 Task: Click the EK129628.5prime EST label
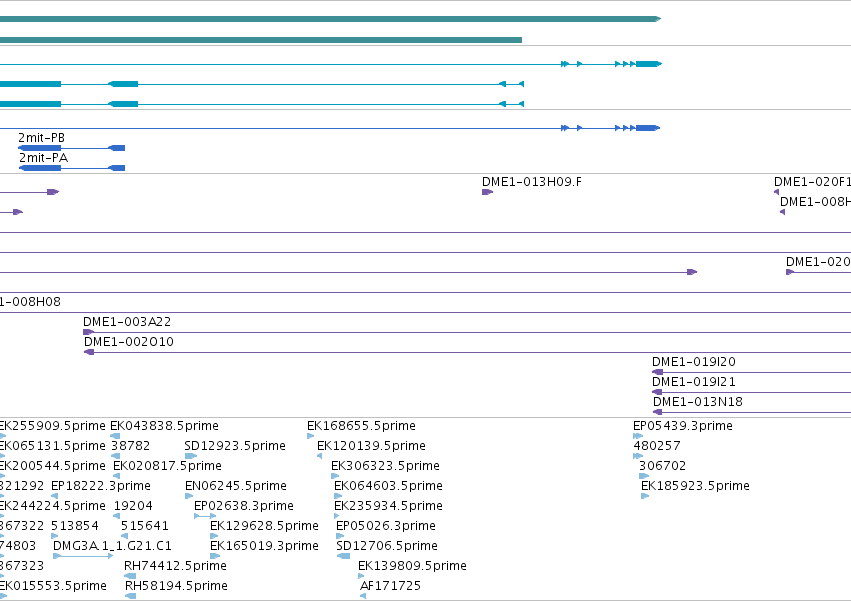(x=264, y=526)
